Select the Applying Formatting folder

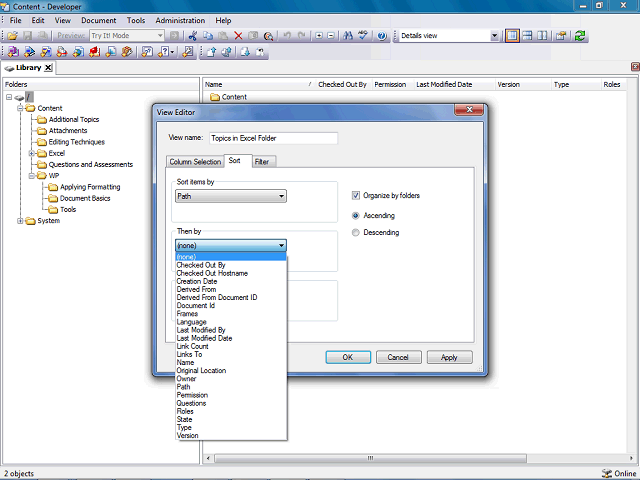click(90, 187)
